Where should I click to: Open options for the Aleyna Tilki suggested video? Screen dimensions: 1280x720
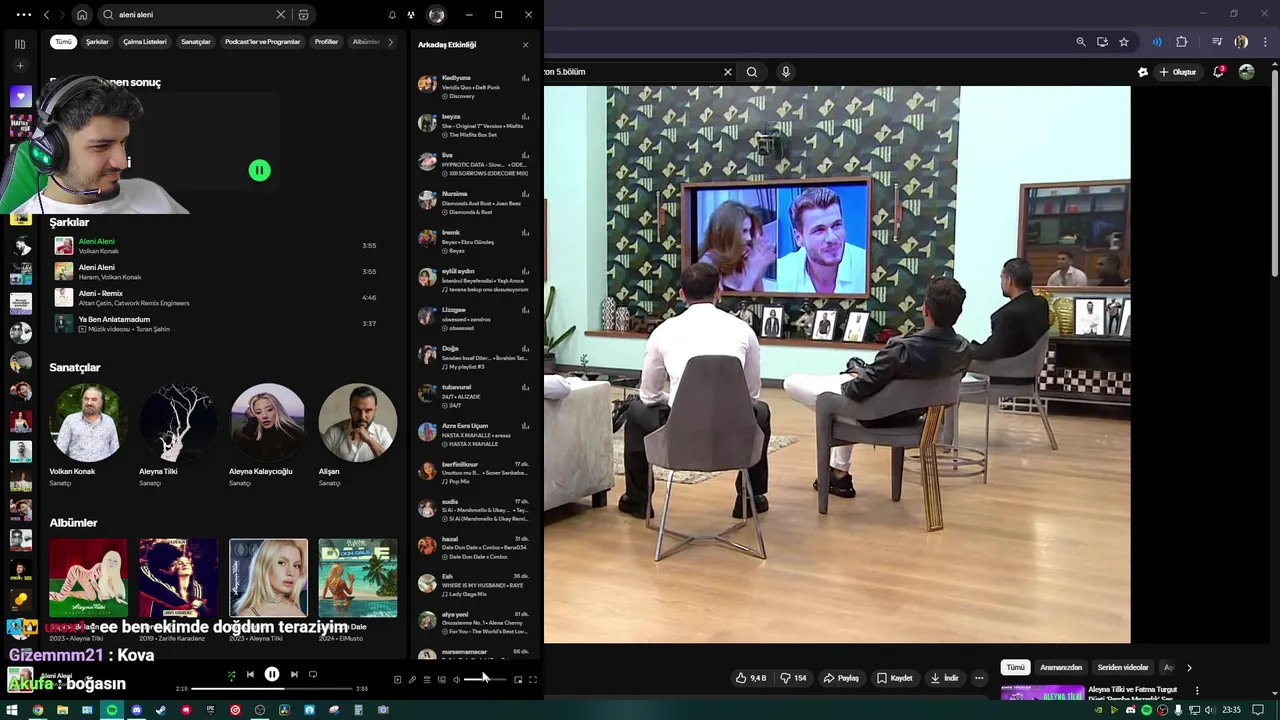pos(1197,691)
